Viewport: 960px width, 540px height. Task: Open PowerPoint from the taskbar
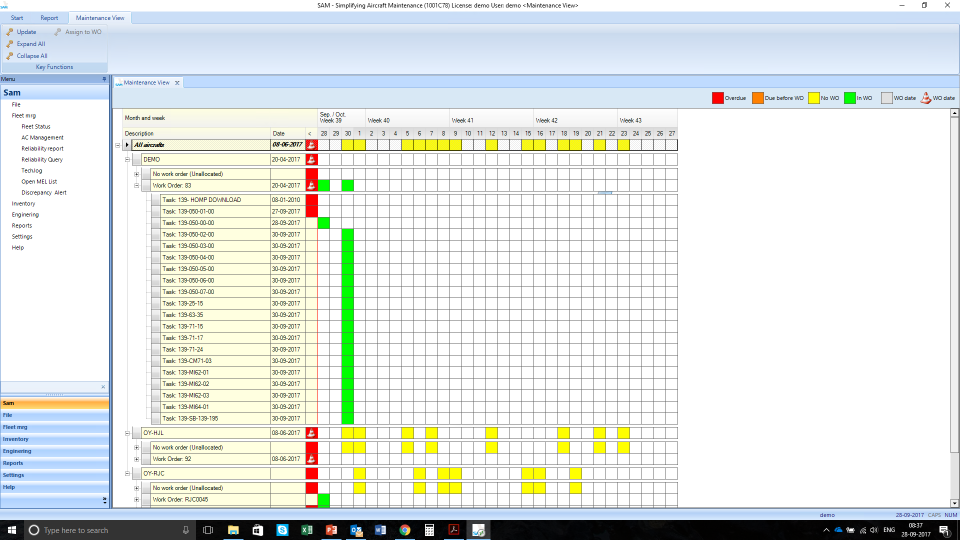pyautogui.click(x=331, y=530)
